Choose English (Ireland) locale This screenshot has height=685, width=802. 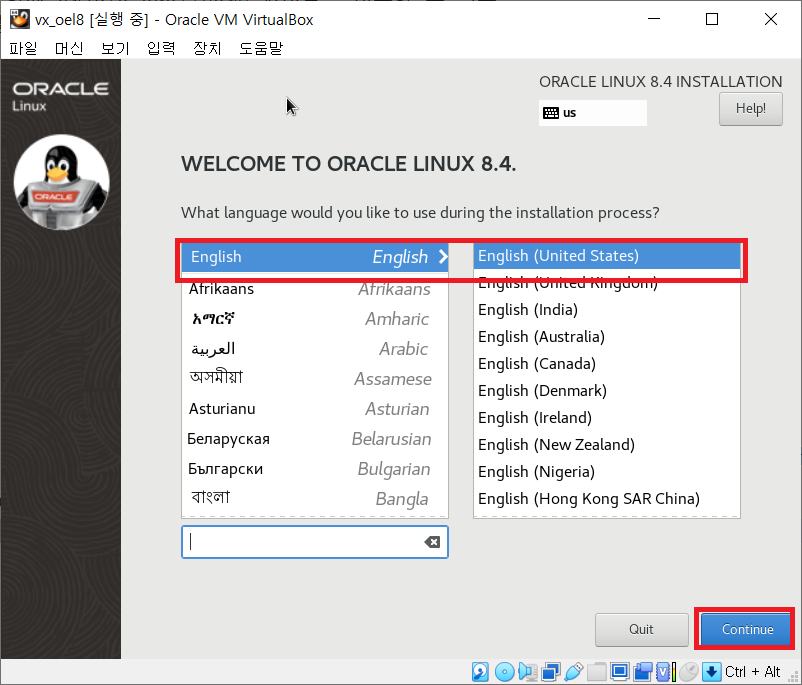[607, 418]
